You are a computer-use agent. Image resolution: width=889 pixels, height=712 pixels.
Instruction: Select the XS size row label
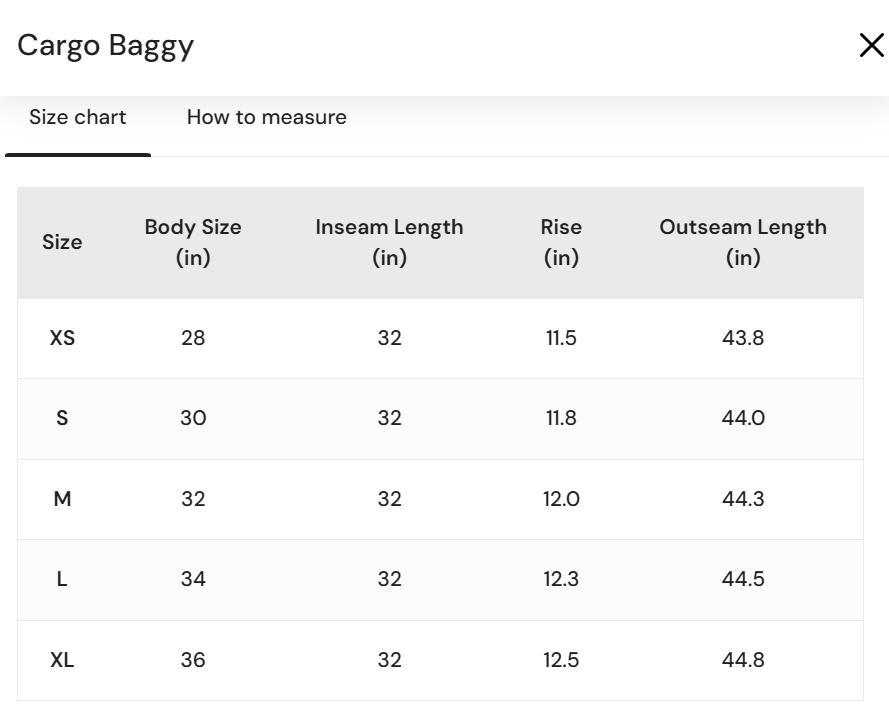[62, 338]
